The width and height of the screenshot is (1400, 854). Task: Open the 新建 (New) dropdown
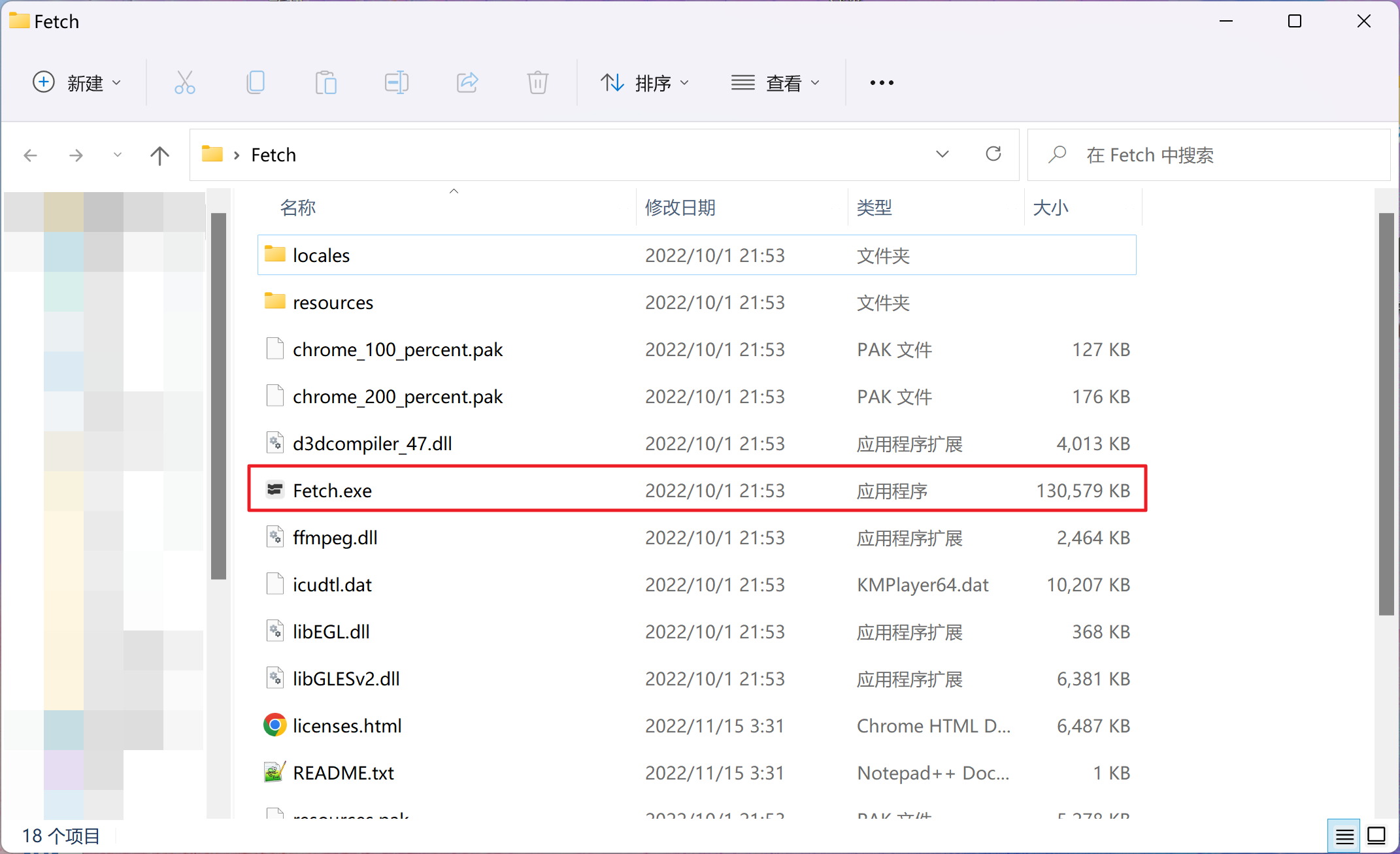point(77,83)
